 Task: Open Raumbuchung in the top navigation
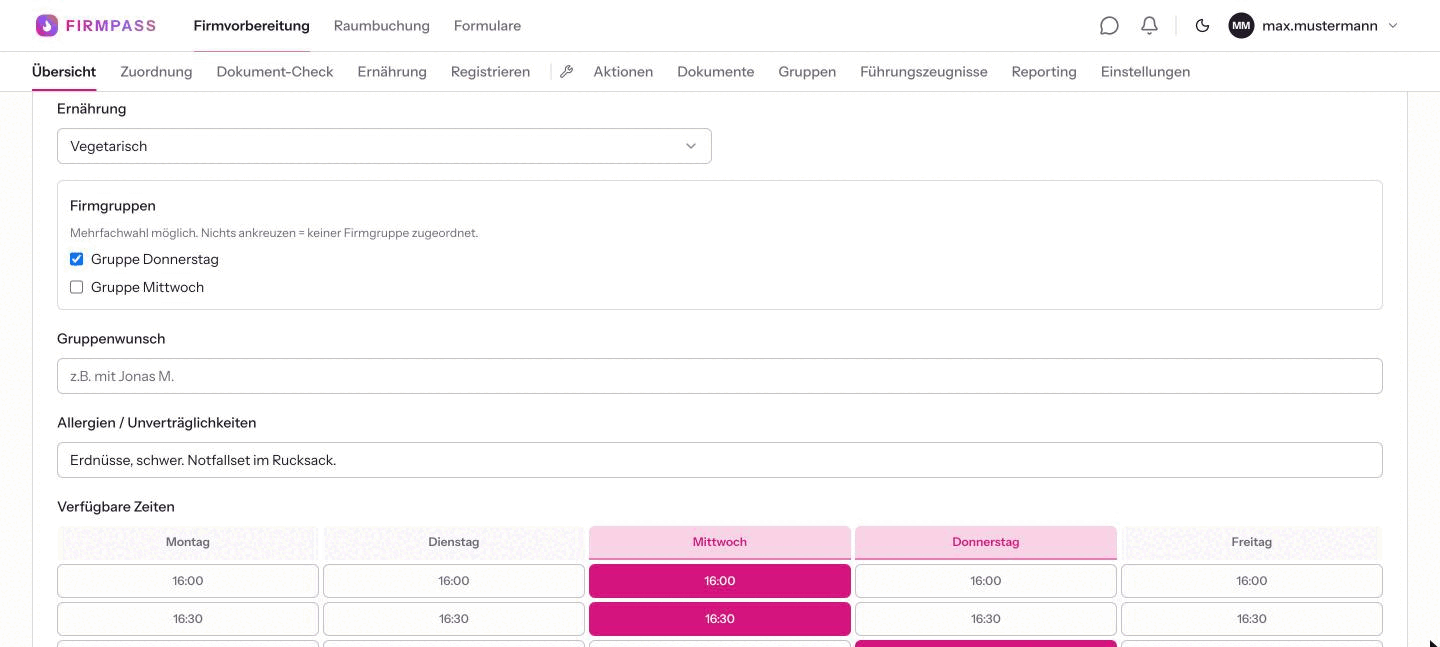(x=382, y=26)
